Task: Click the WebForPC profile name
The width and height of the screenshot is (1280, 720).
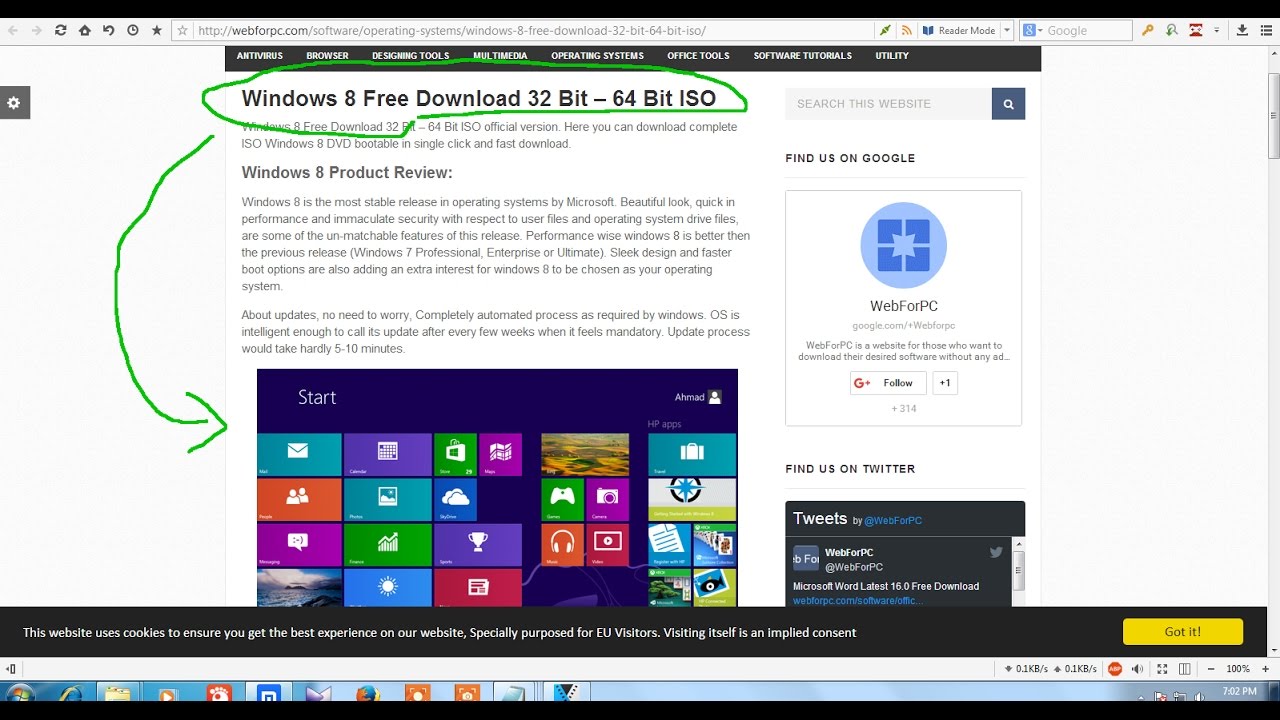Action: coord(904,306)
